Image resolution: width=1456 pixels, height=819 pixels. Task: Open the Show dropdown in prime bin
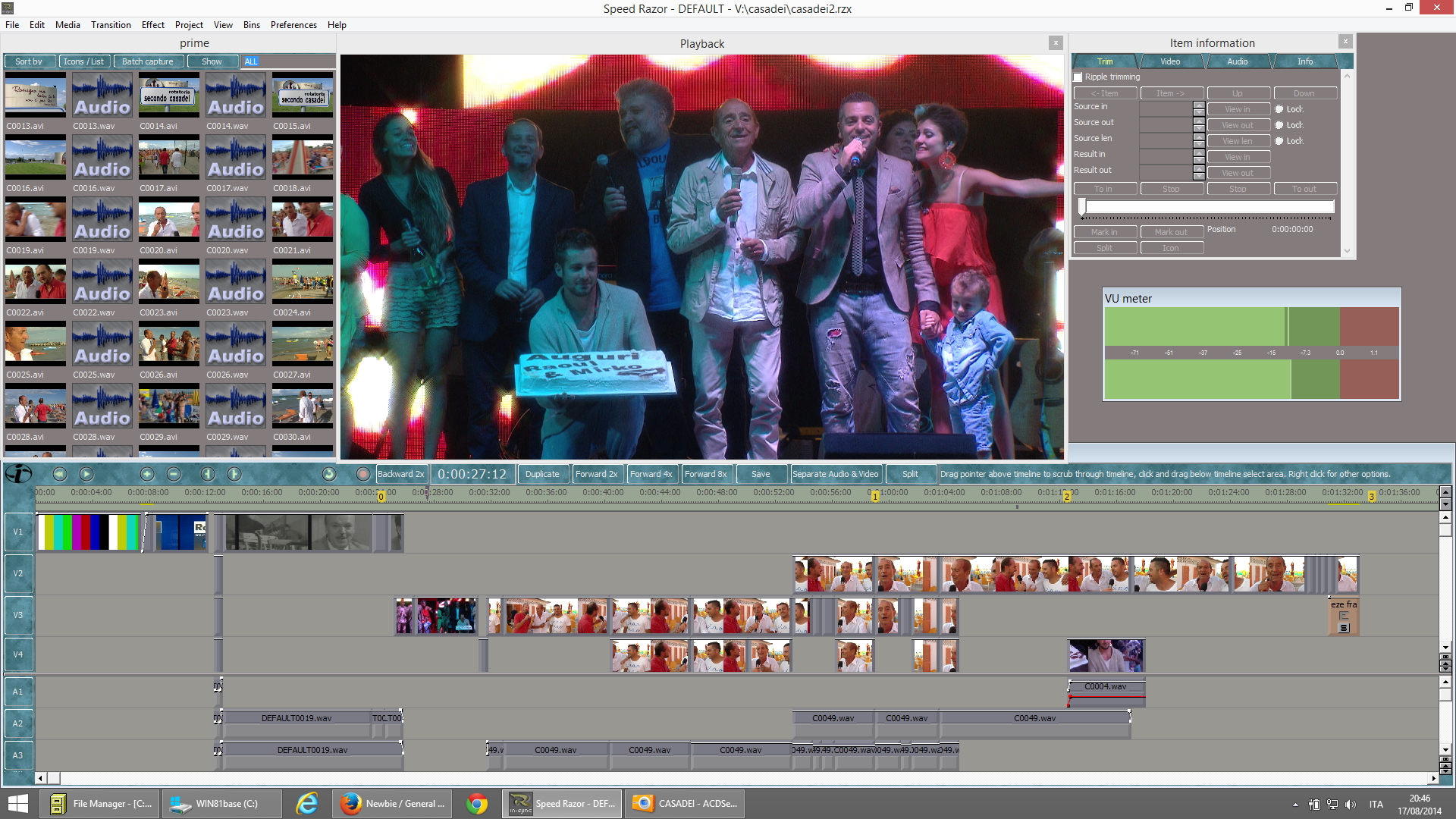212,61
